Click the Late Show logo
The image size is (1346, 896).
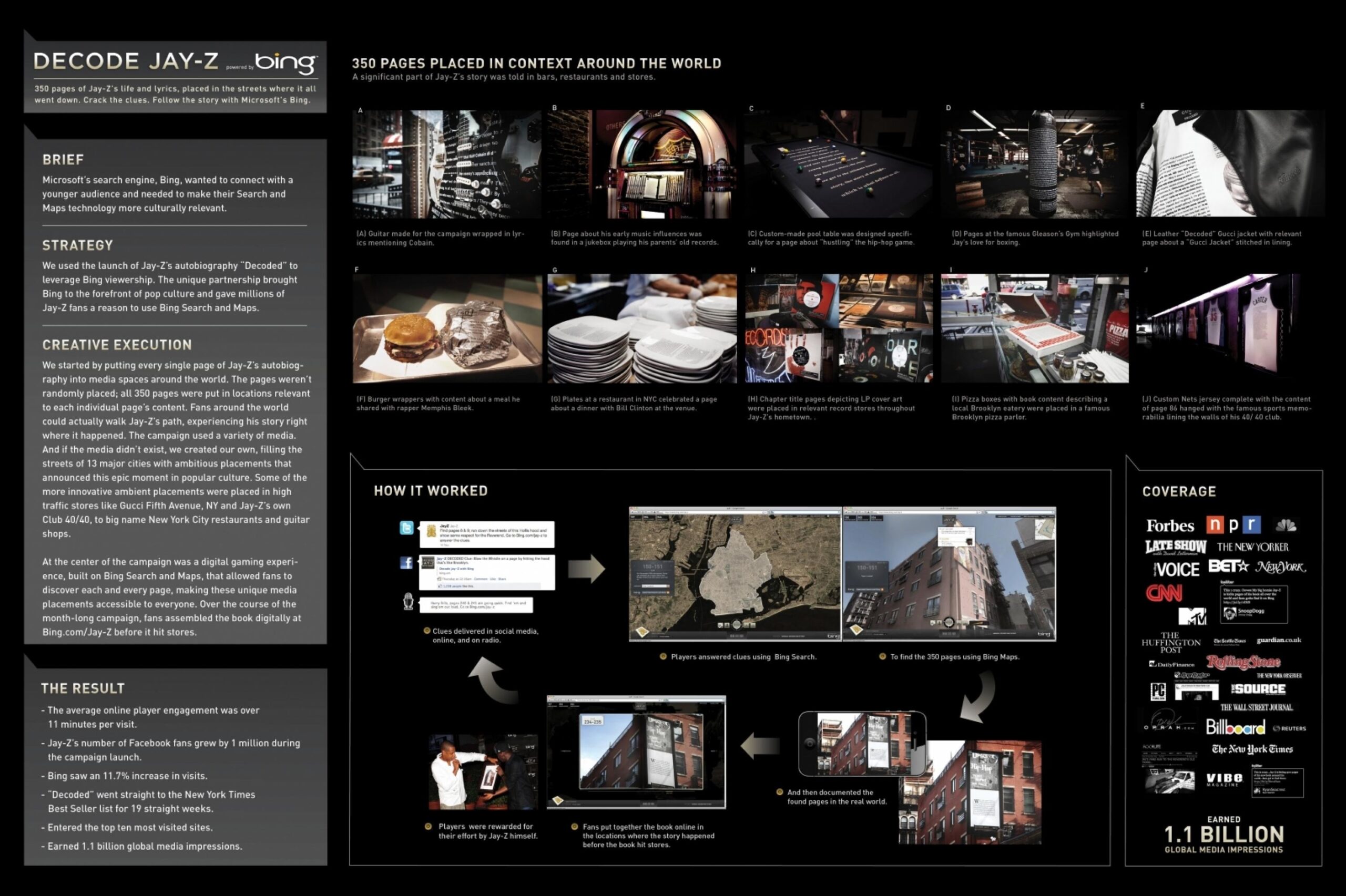click(1176, 548)
